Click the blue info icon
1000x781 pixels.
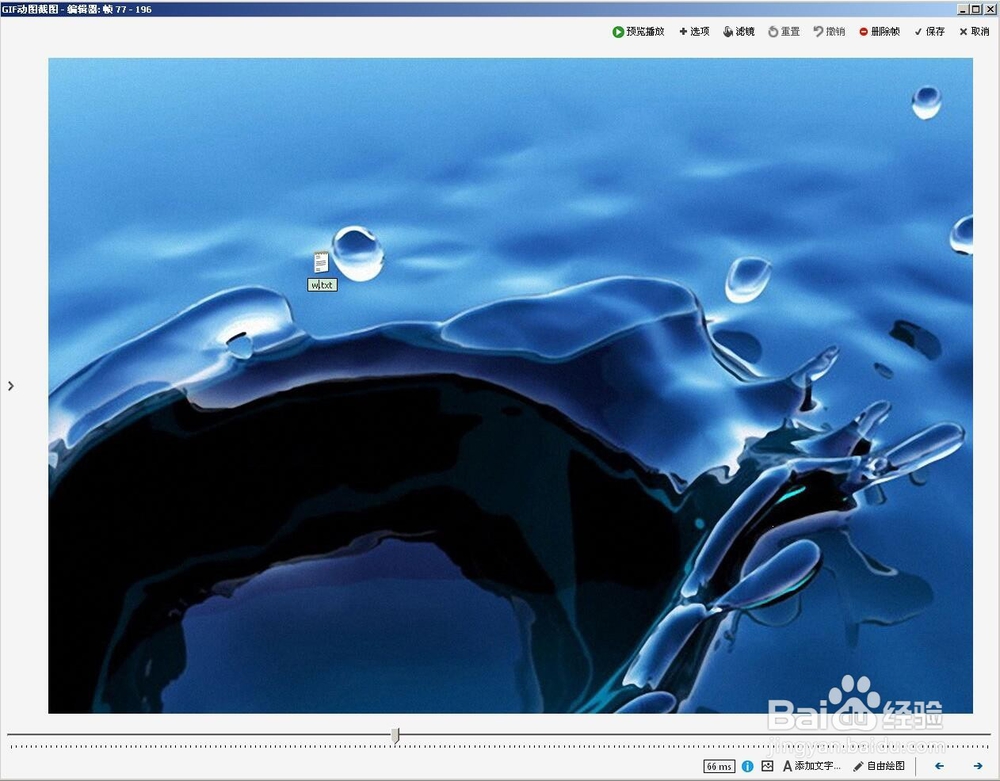[747, 766]
